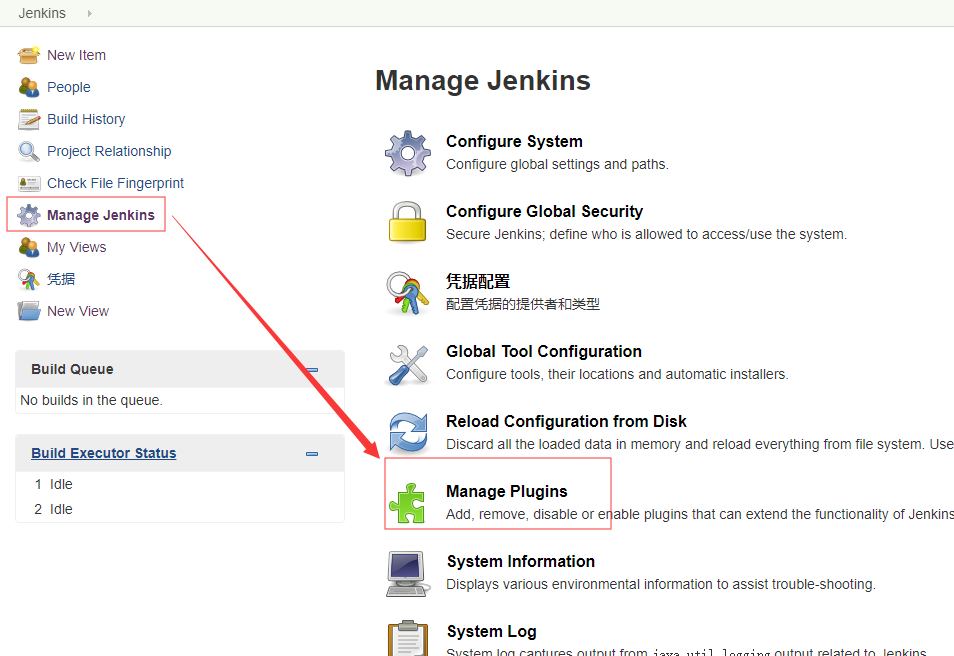Click executor 2 Idle row
Image resolution: width=954 pixels, height=656 pixels.
pos(180,509)
